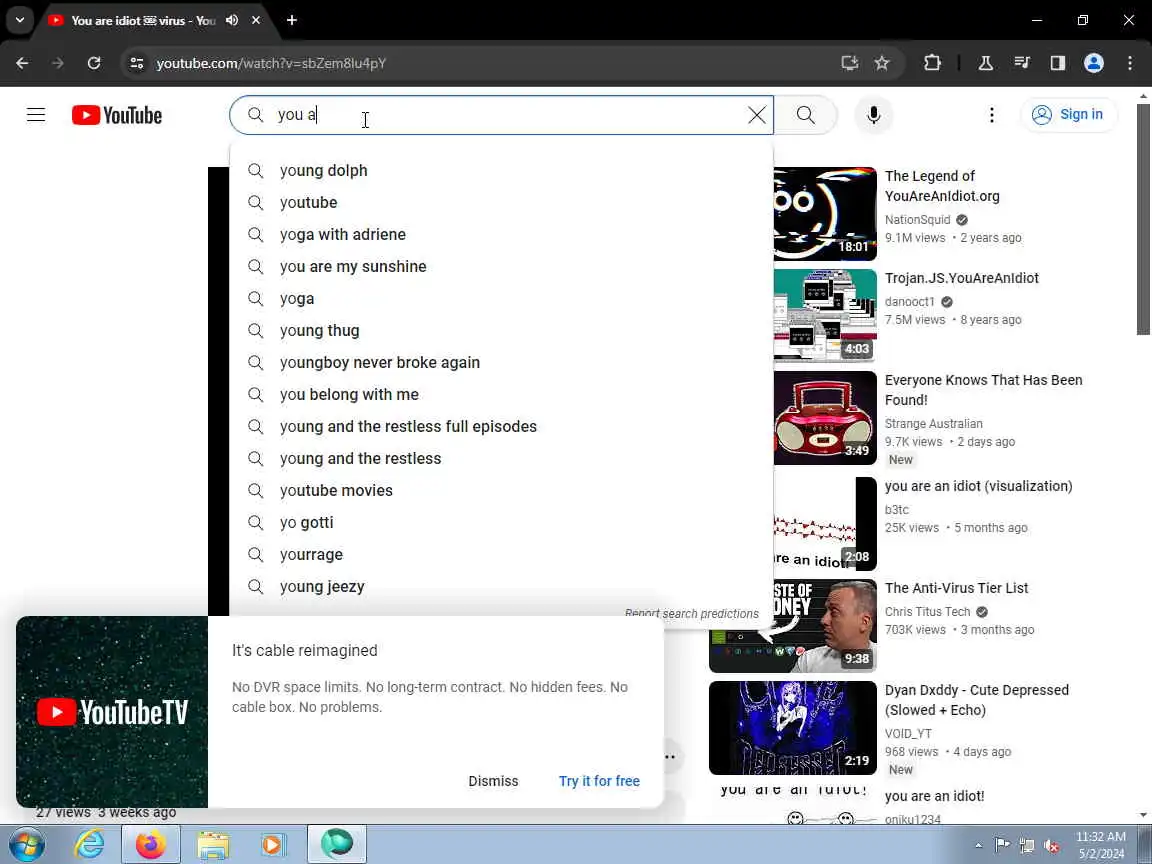
Task: Open the Chrome profile avatar
Action: pyautogui.click(x=1094, y=63)
